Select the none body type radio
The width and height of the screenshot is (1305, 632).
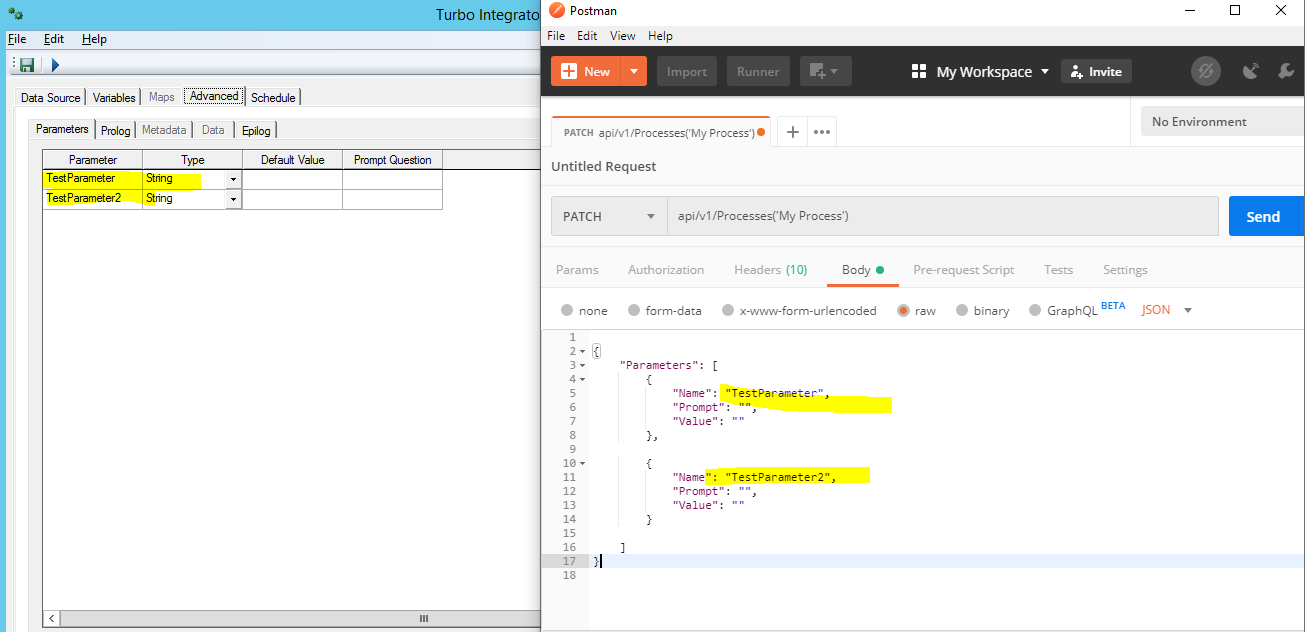(567, 310)
